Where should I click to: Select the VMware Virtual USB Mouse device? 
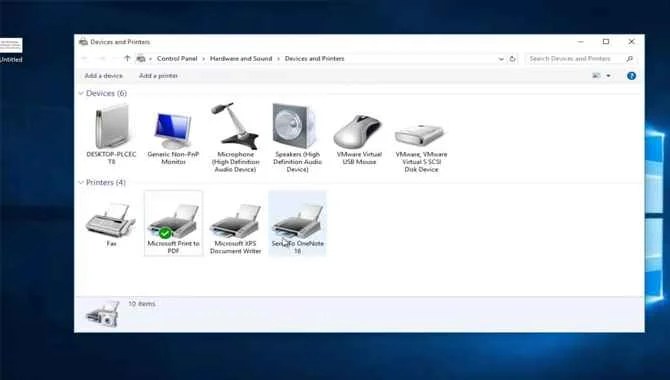coord(359,139)
